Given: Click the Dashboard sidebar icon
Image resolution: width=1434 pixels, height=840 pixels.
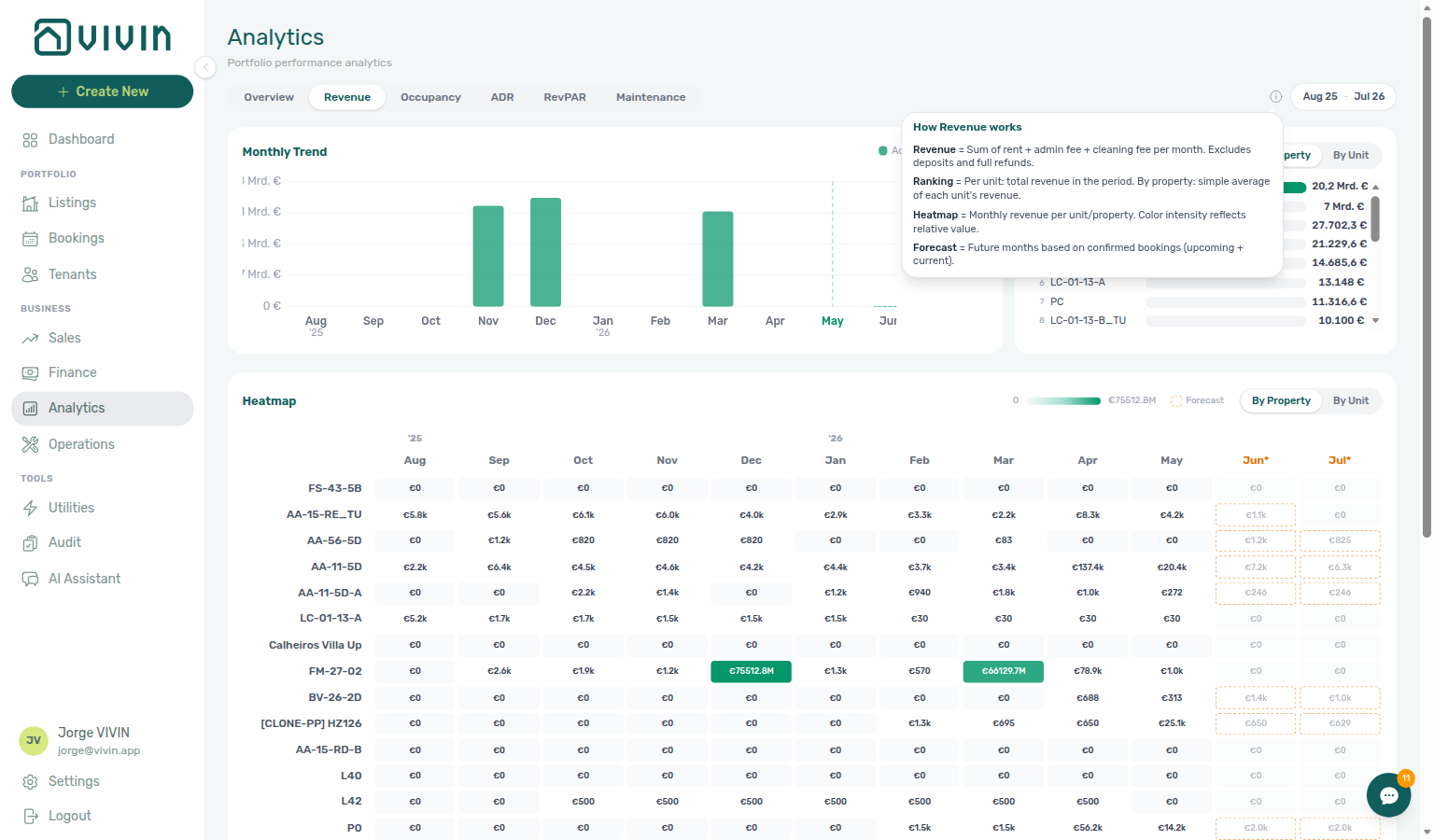Looking at the screenshot, I should pos(30,140).
